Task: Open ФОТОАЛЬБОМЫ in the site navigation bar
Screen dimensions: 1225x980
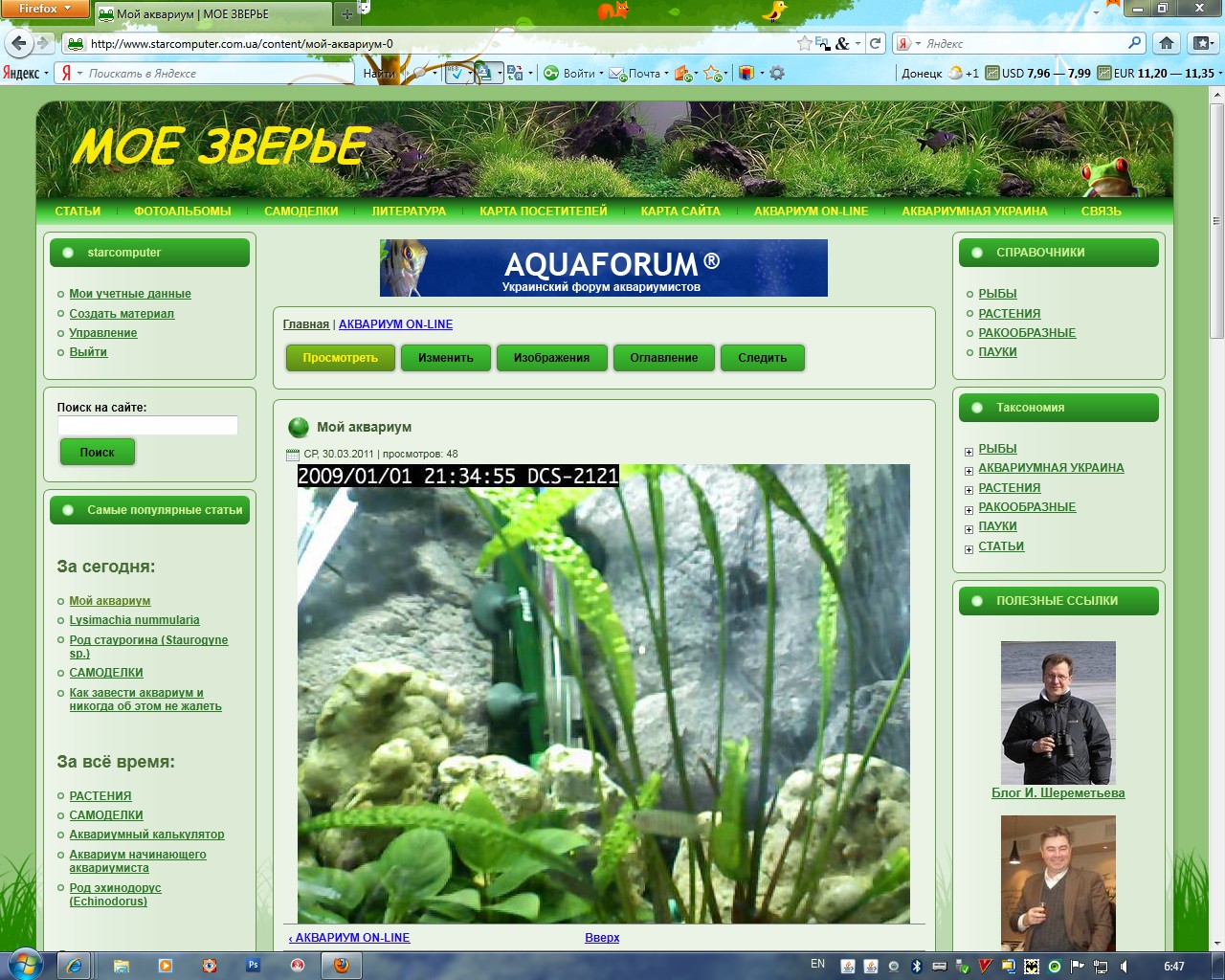Action: pos(182,212)
